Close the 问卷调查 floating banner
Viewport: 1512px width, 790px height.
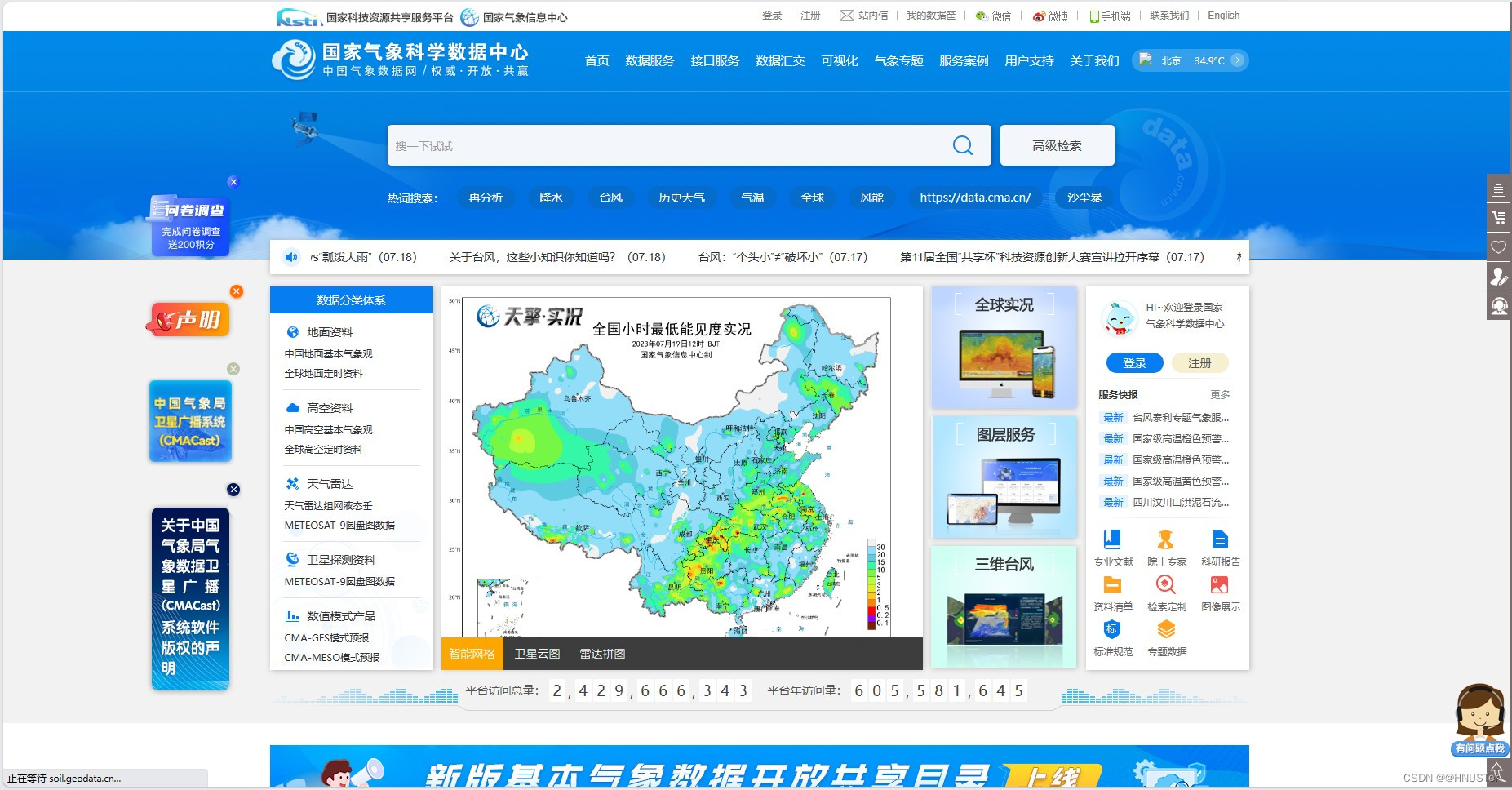coord(233,182)
